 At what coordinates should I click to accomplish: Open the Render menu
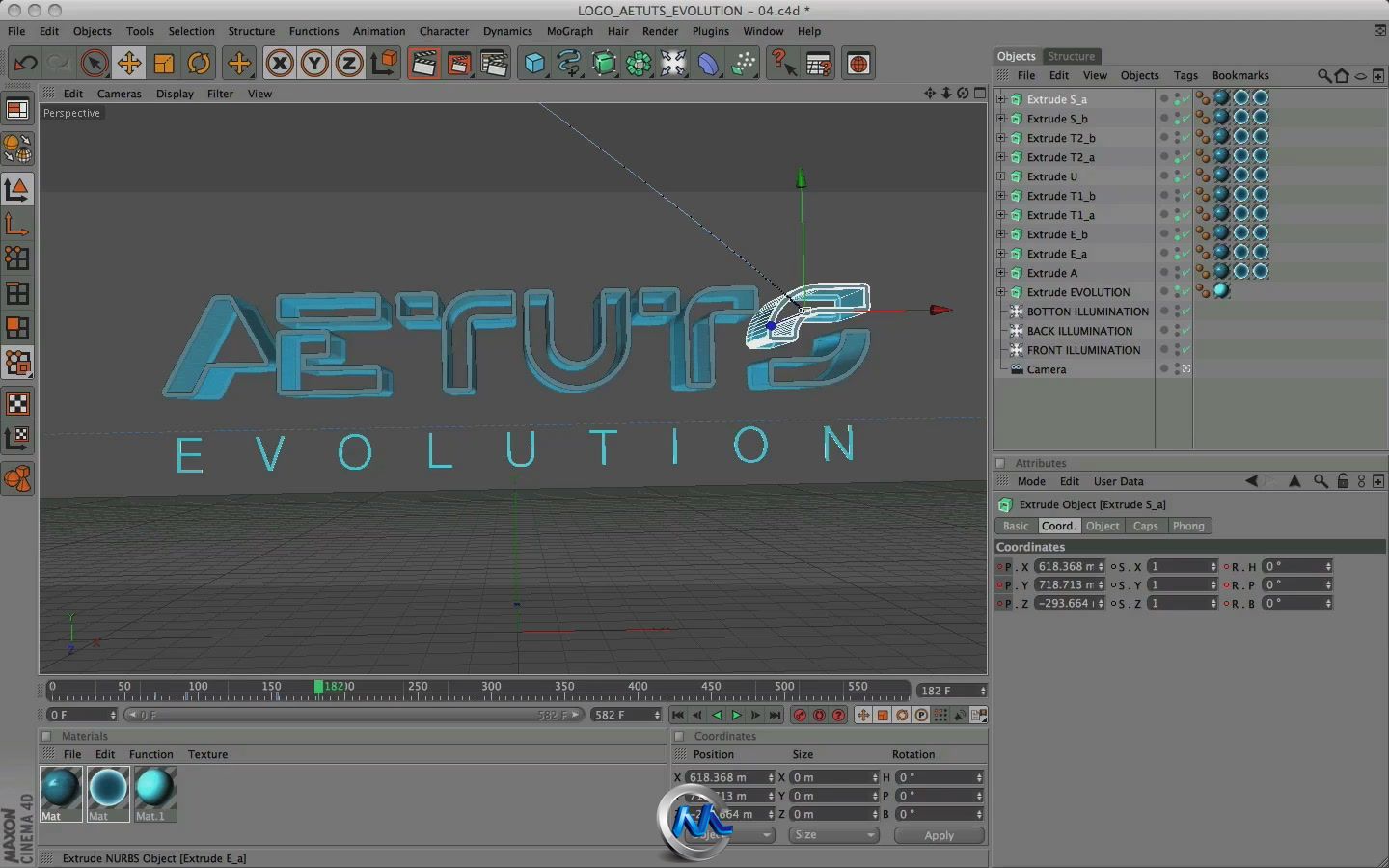tap(660, 31)
